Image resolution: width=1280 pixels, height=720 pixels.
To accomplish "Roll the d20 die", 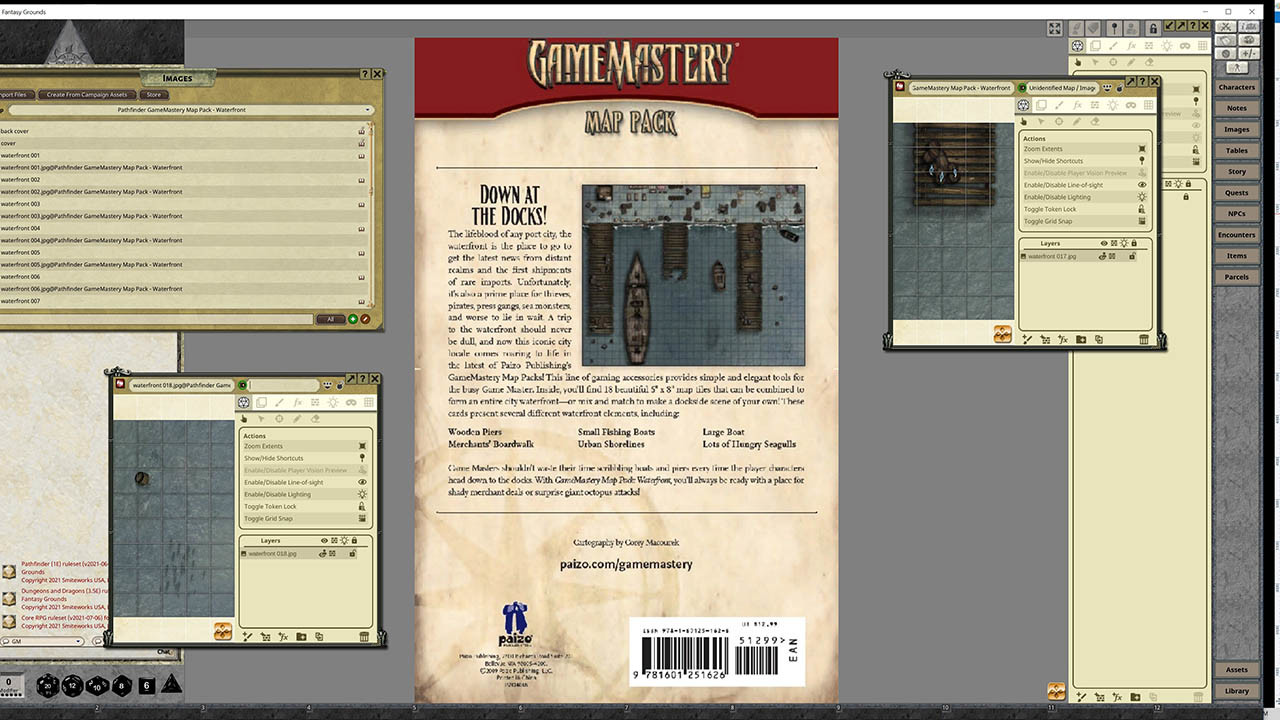I will (47, 685).
